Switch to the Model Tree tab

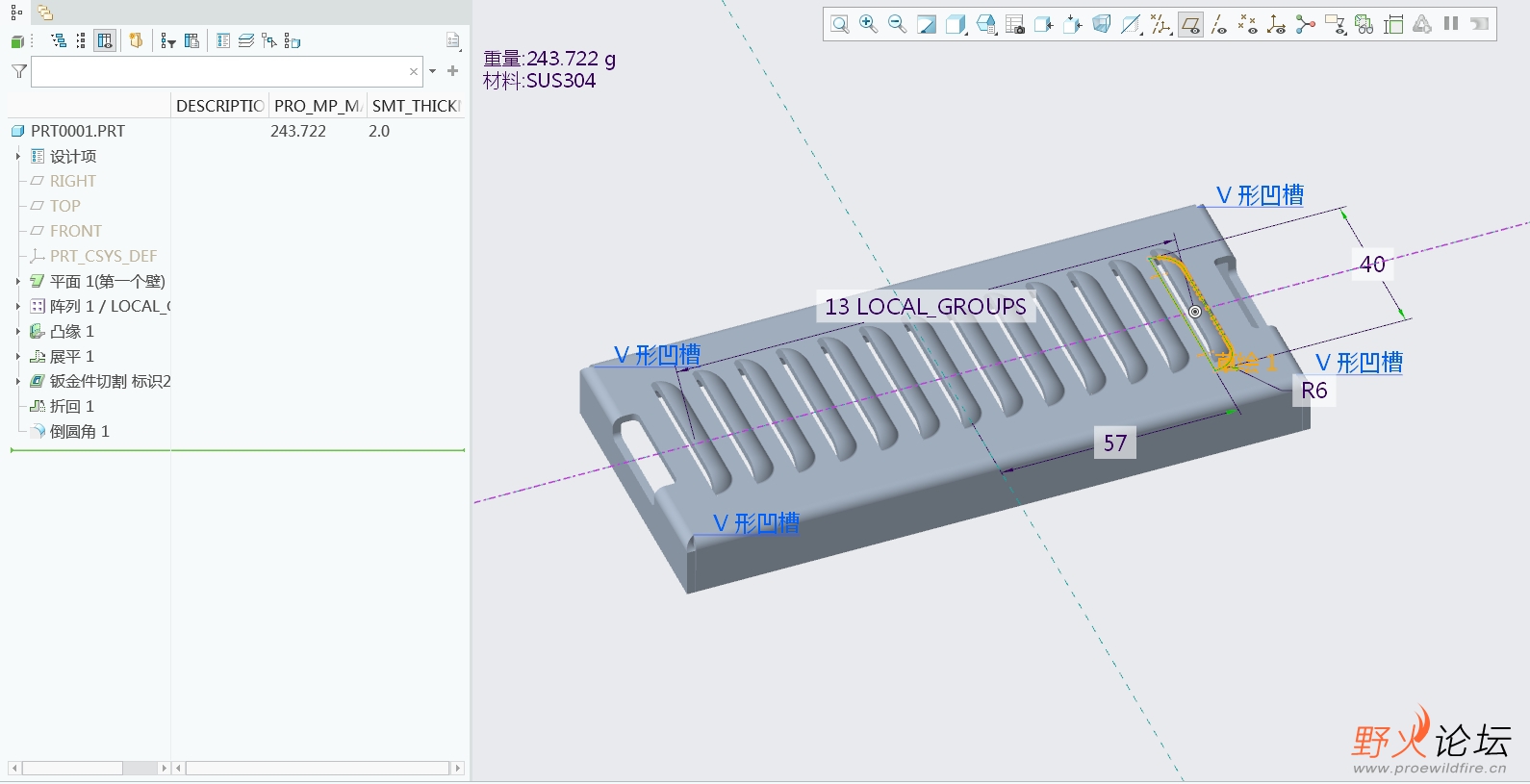coord(16,13)
